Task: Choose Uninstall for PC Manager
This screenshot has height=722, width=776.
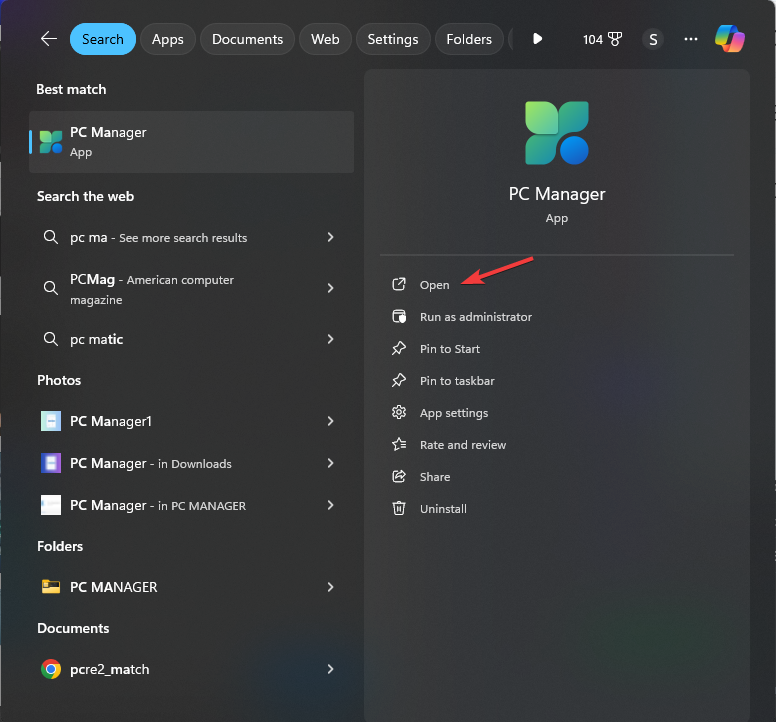Action: [x=443, y=509]
